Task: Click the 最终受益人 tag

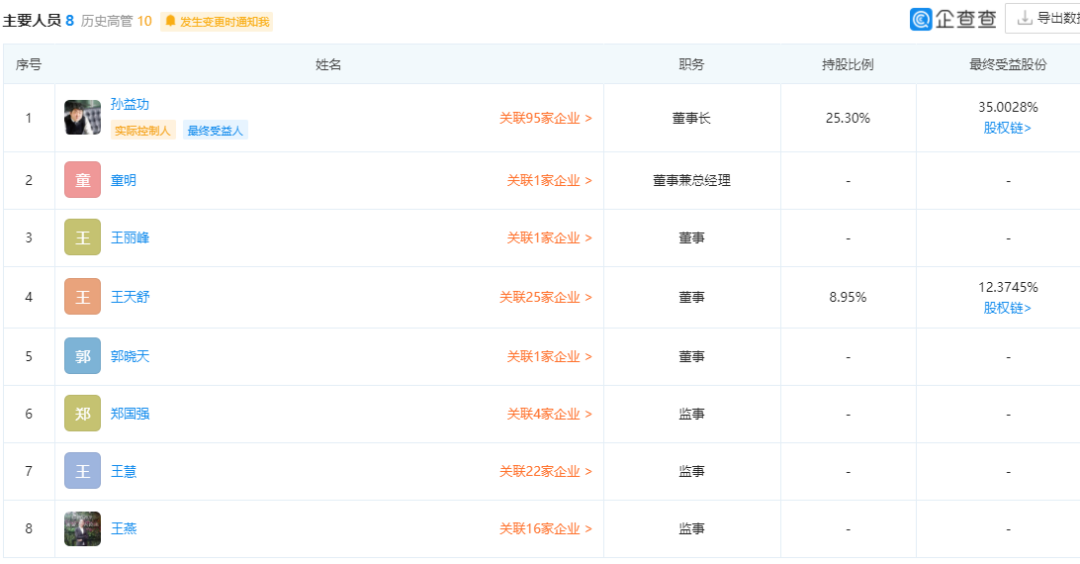Action: (216, 130)
